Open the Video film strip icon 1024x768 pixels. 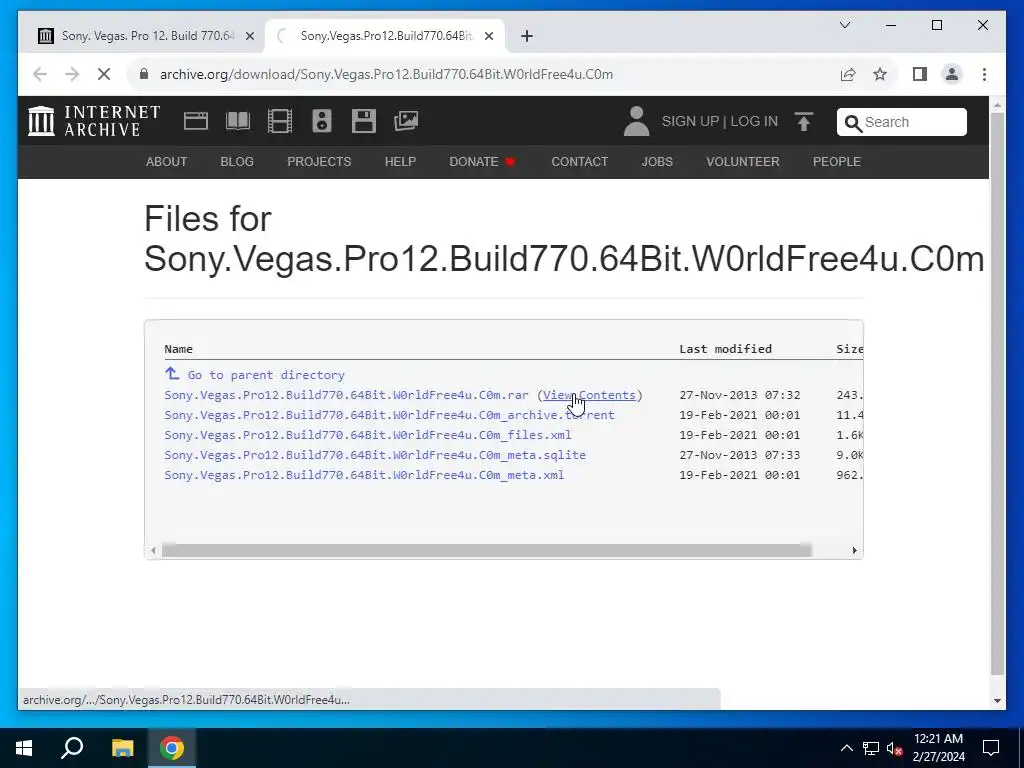[280, 121]
